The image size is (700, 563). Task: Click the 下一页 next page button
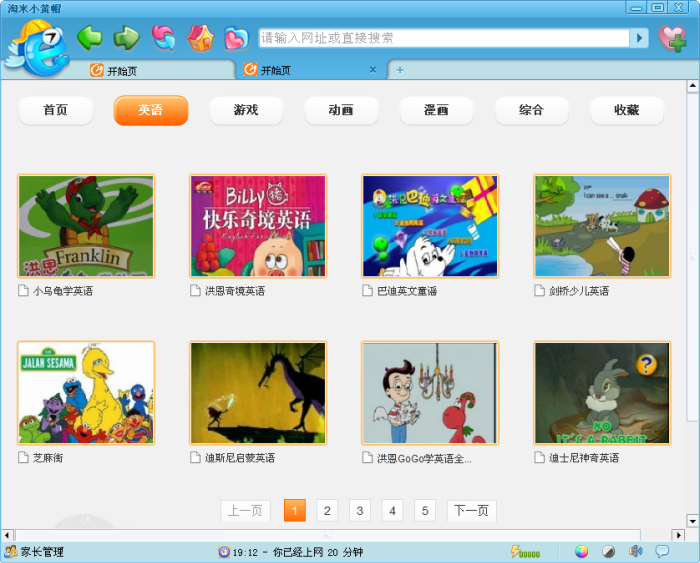click(471, 510)
